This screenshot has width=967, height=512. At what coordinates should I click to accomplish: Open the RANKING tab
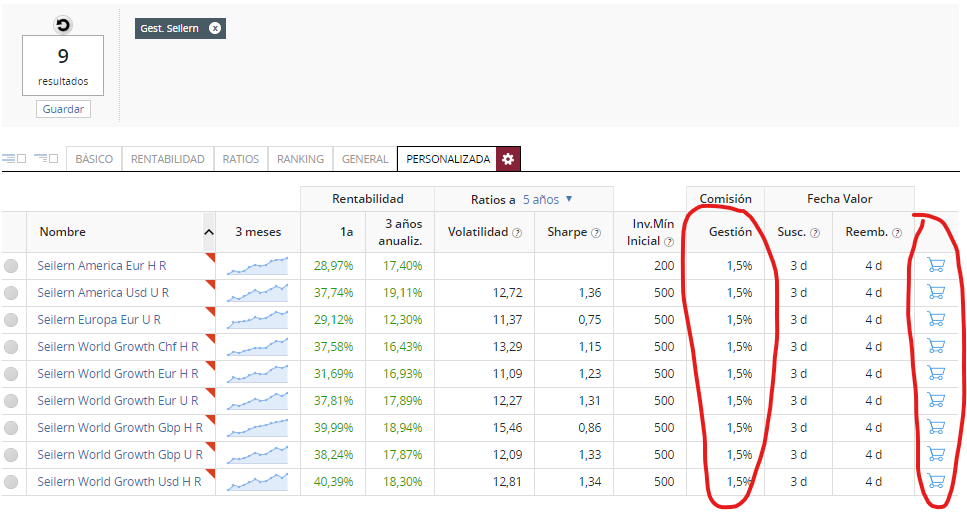pyautogui.click(x=300, y=159)
